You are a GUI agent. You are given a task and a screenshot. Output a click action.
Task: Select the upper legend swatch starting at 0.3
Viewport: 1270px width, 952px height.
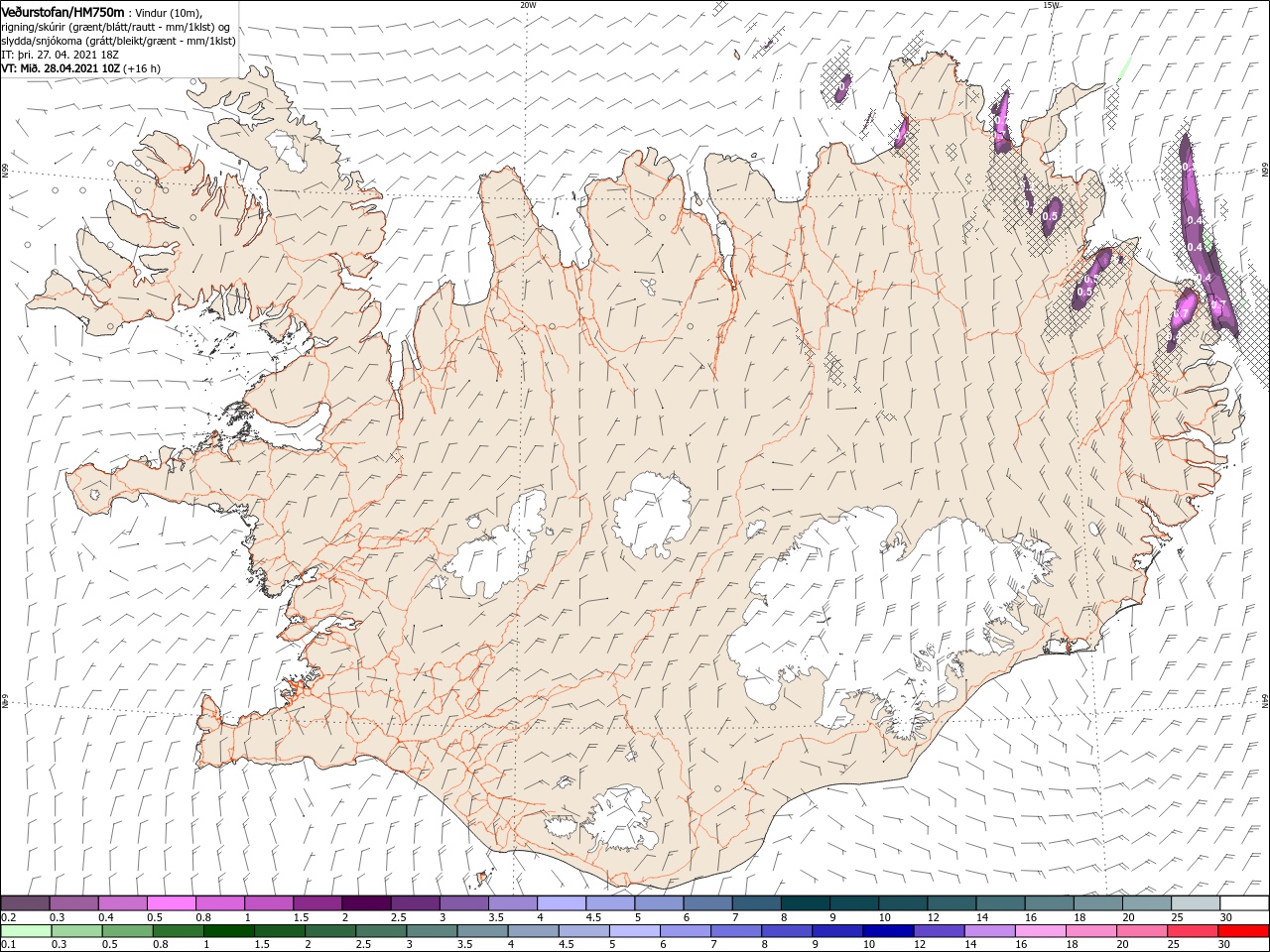73,903
